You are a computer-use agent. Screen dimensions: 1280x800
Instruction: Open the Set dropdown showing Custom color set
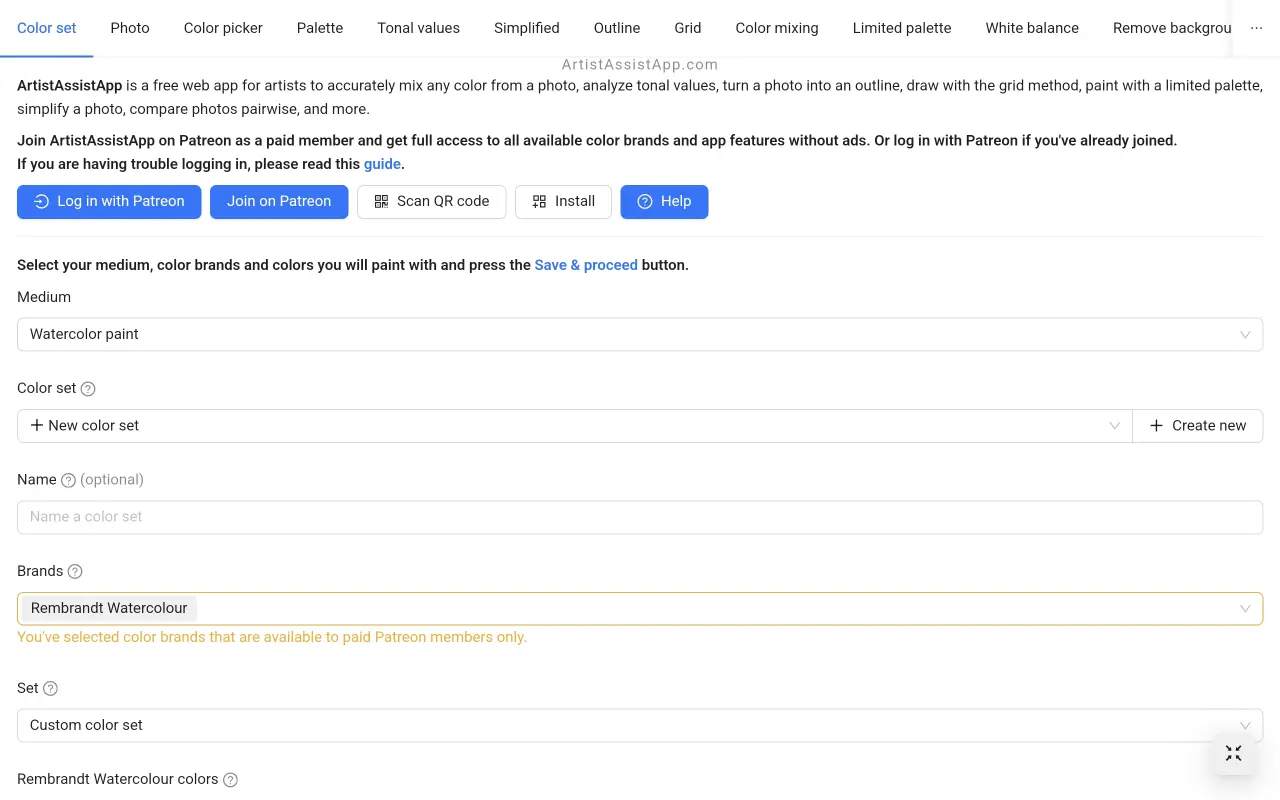[640, 726]
